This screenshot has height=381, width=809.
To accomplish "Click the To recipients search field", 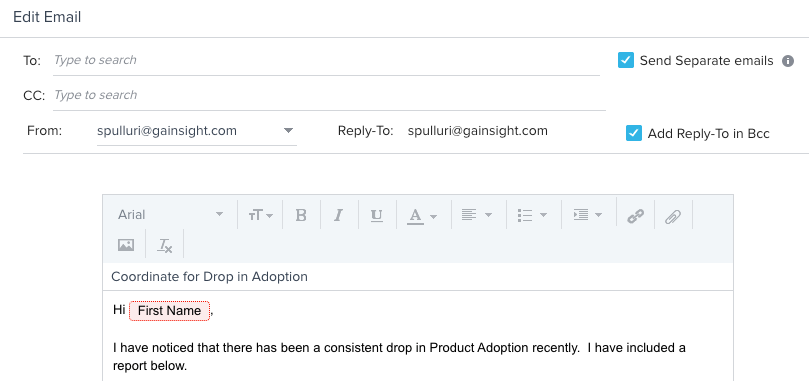I will tap(326, 60).
